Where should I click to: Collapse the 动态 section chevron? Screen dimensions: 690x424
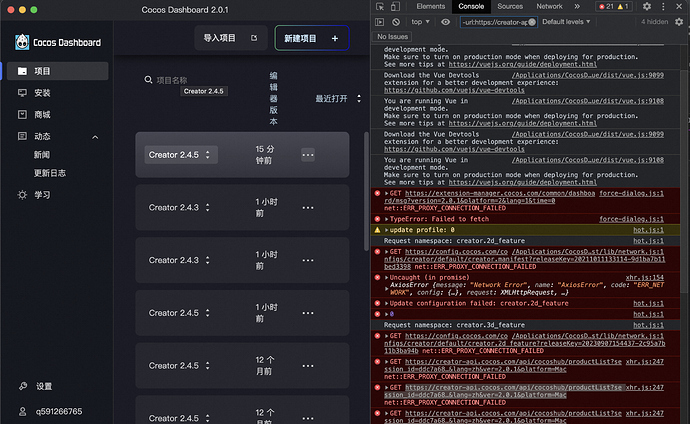coord(95,137)
